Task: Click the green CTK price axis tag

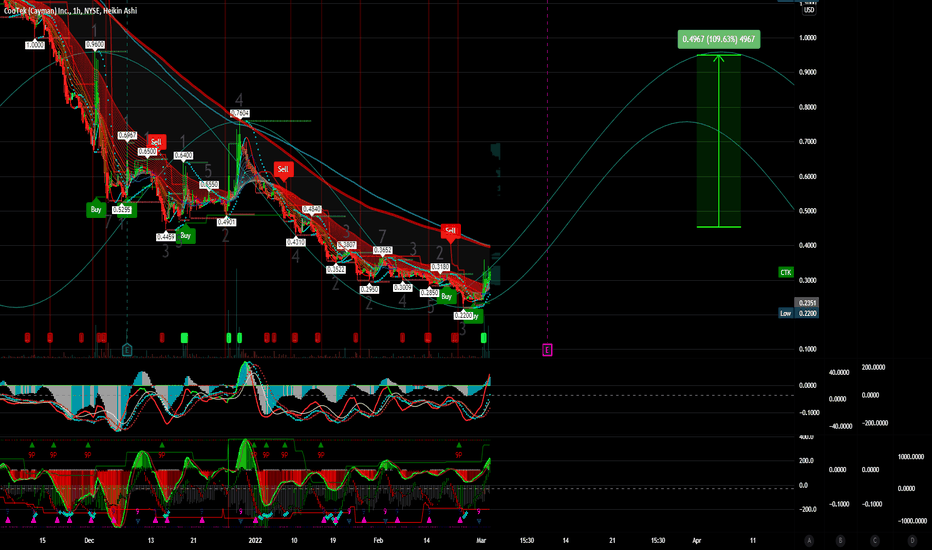Action: (x=786, y=272)
